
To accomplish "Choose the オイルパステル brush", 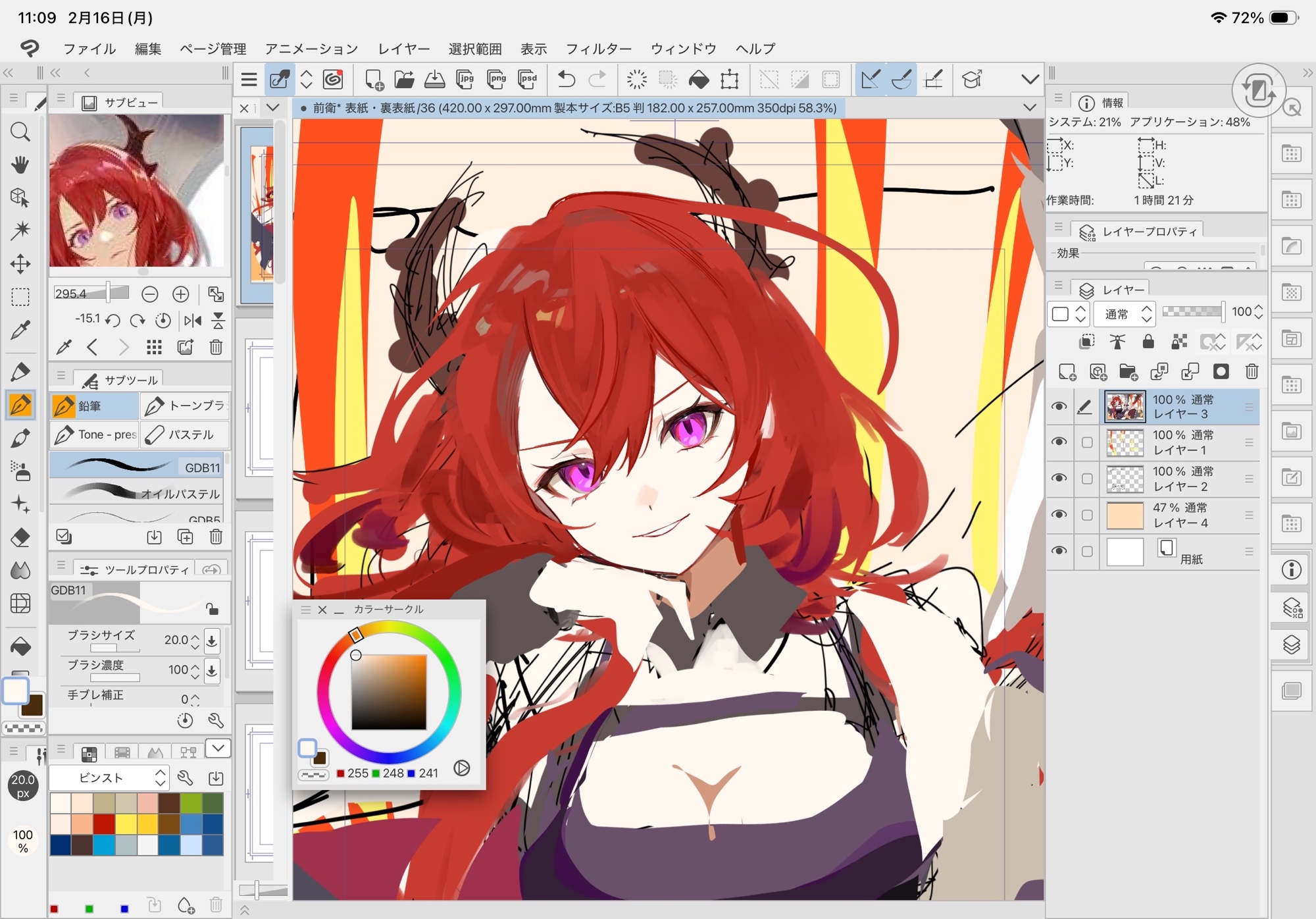I will (137, 493).
